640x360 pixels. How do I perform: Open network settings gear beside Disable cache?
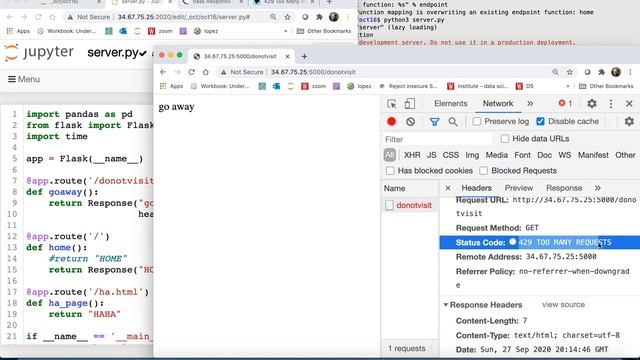[629, 121]
